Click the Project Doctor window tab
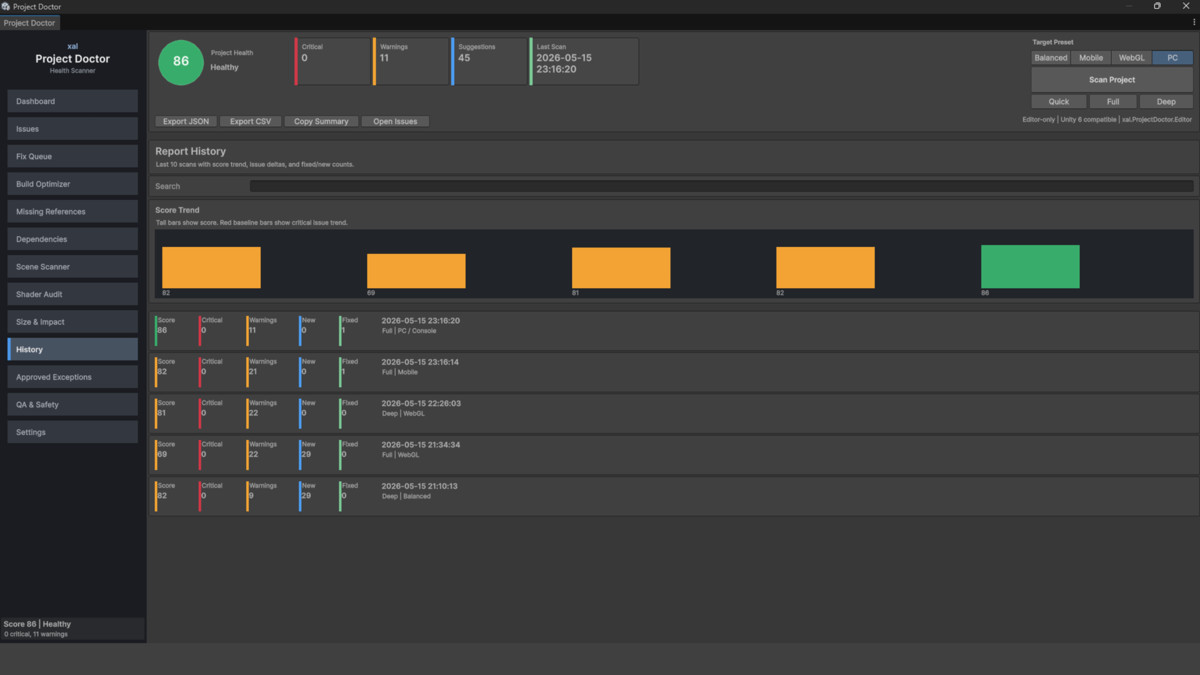This screenshot has width=1200, height=675. pyautogui.click(x=30, y=22)
